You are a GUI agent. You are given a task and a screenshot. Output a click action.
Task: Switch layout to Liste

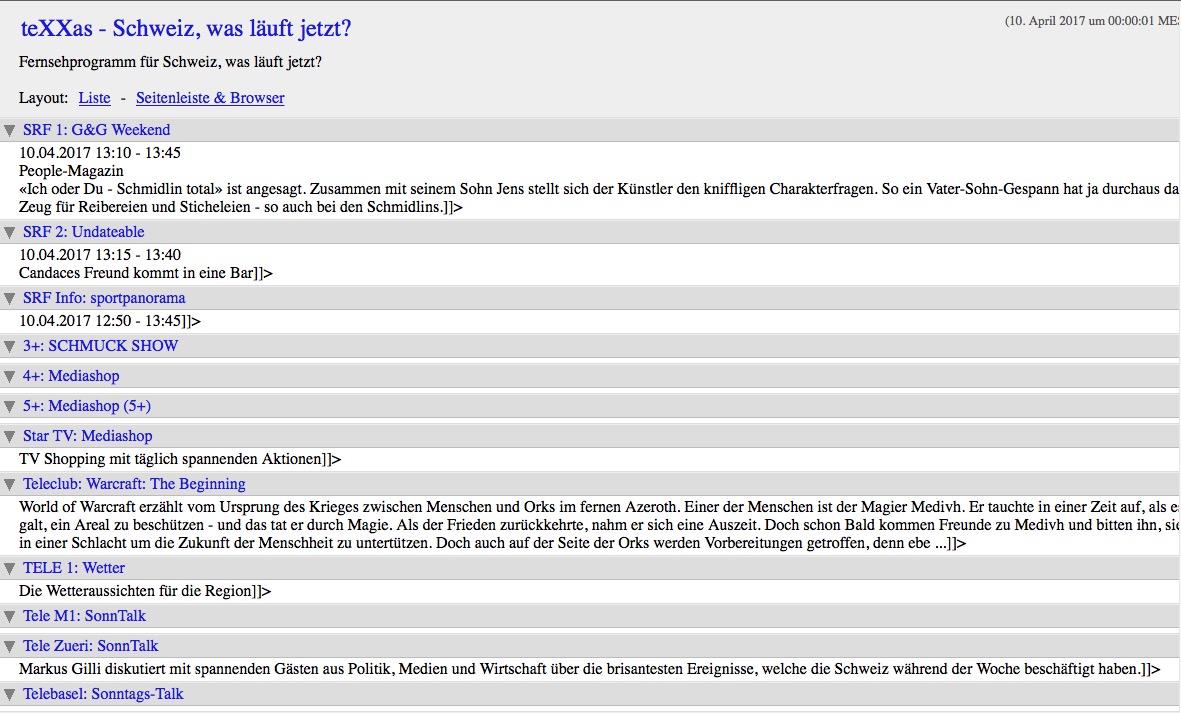94,98
